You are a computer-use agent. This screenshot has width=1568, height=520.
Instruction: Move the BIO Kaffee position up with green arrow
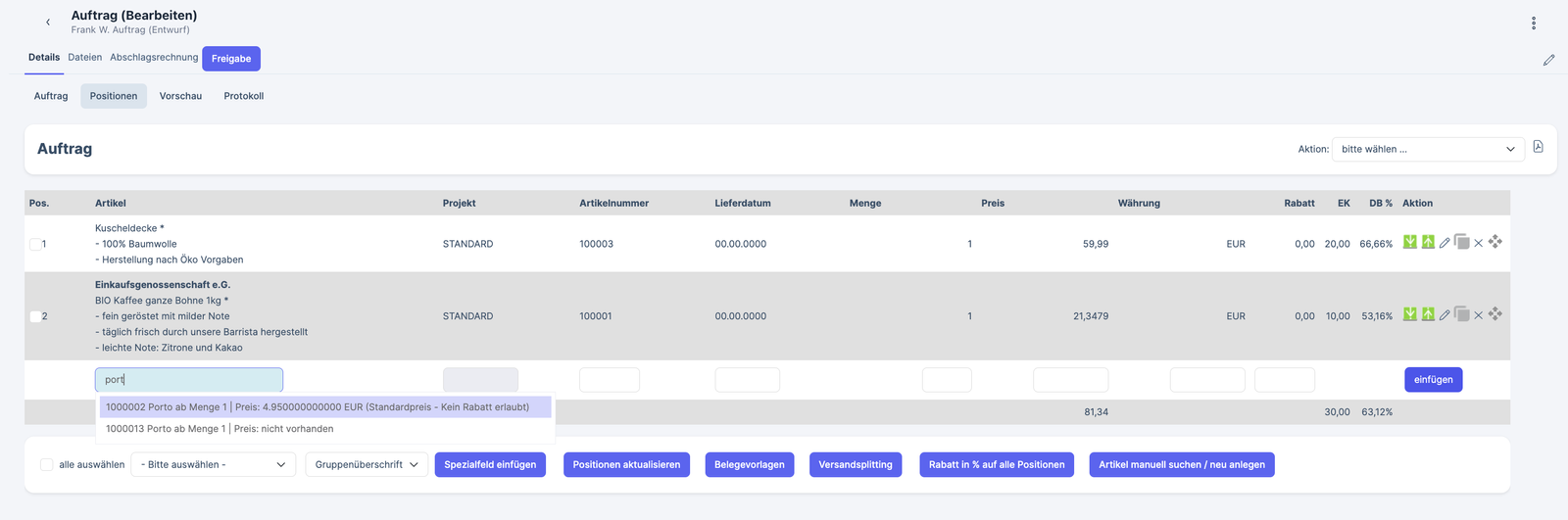[x=1428, y=314]
